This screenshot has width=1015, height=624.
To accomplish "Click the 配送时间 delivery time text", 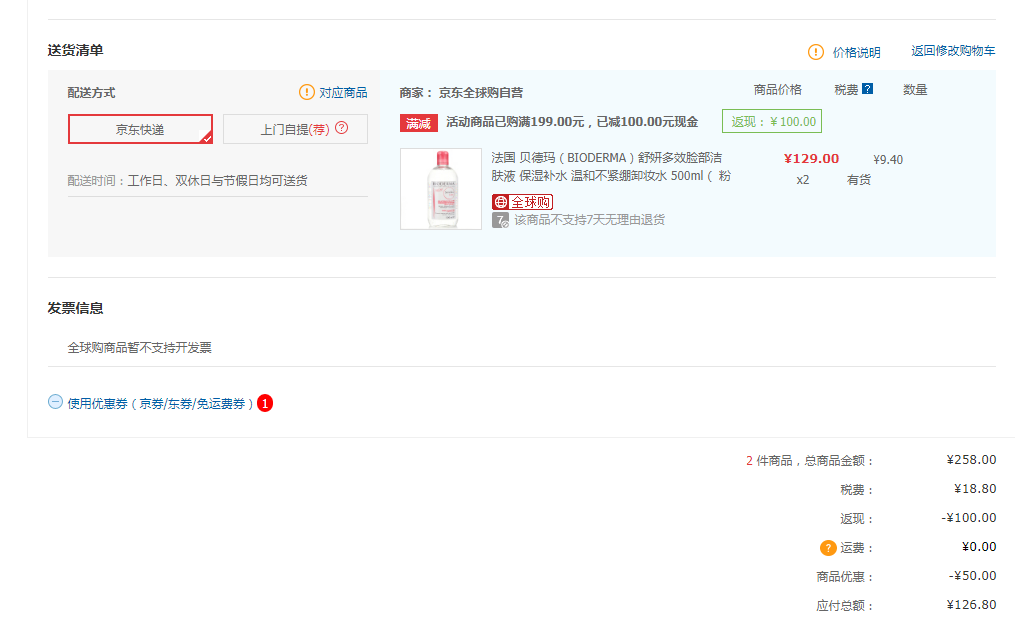I will (x=188, y=181).
